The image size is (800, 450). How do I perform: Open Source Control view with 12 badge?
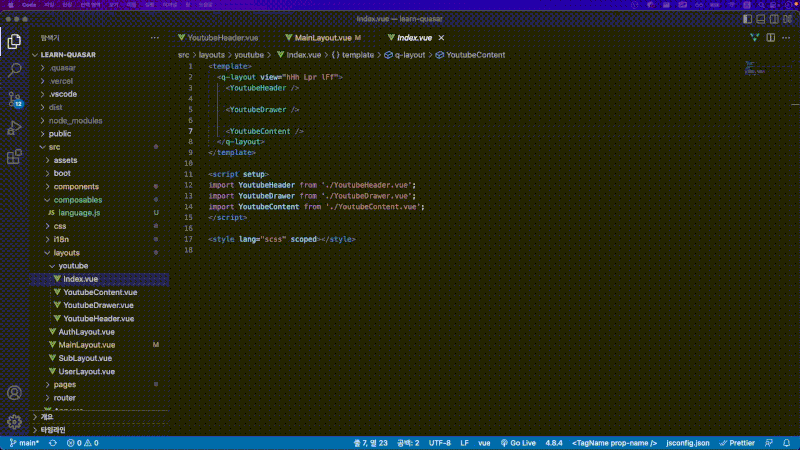click(x=14, y=99)
